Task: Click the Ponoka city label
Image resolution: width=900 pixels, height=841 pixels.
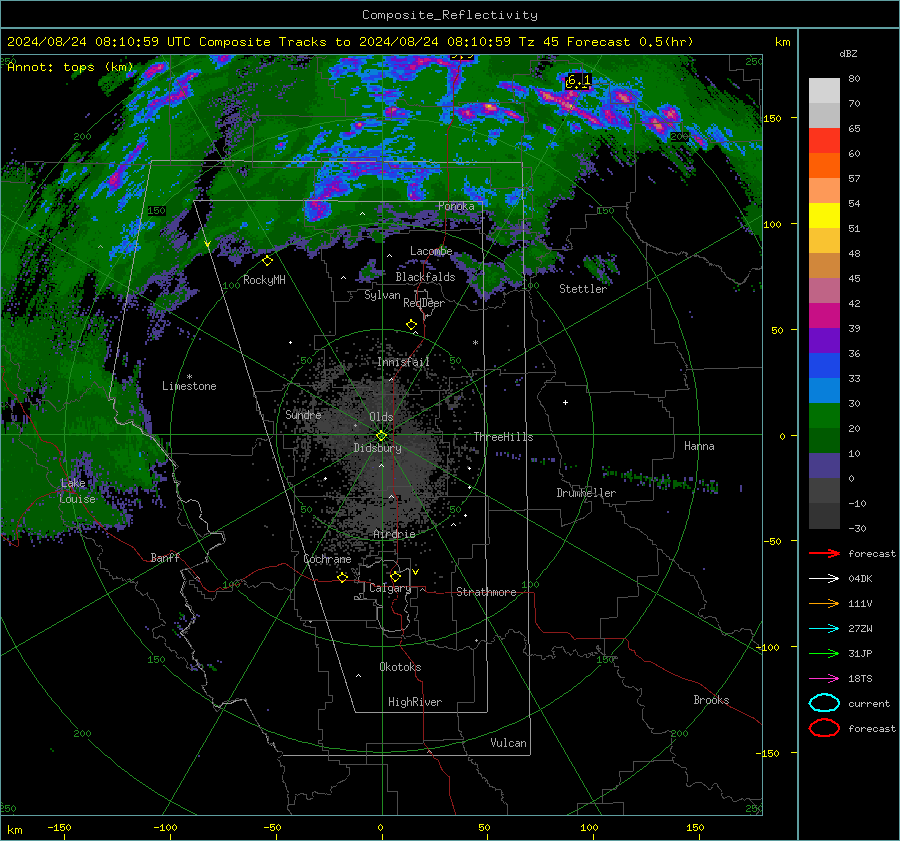Action: point(456,206)
